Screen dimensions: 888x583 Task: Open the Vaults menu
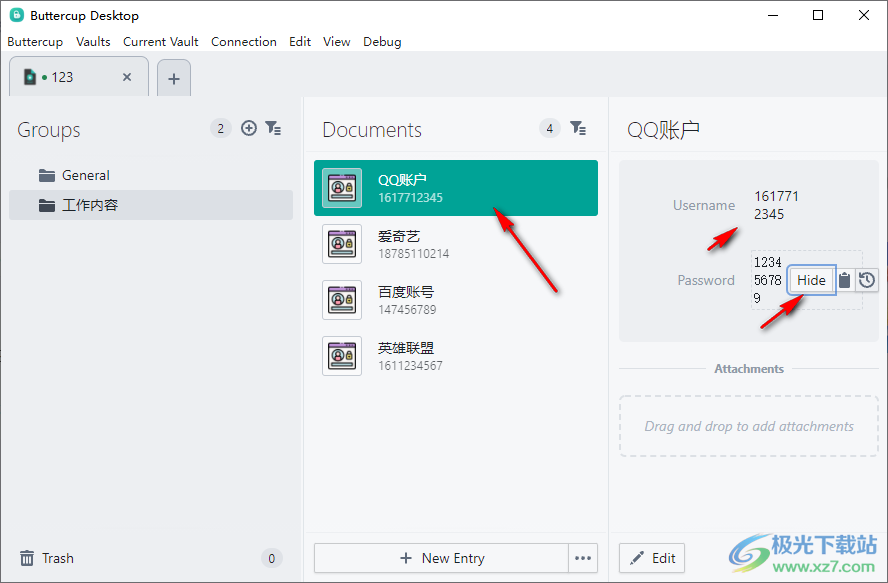(x=93, y=42)
